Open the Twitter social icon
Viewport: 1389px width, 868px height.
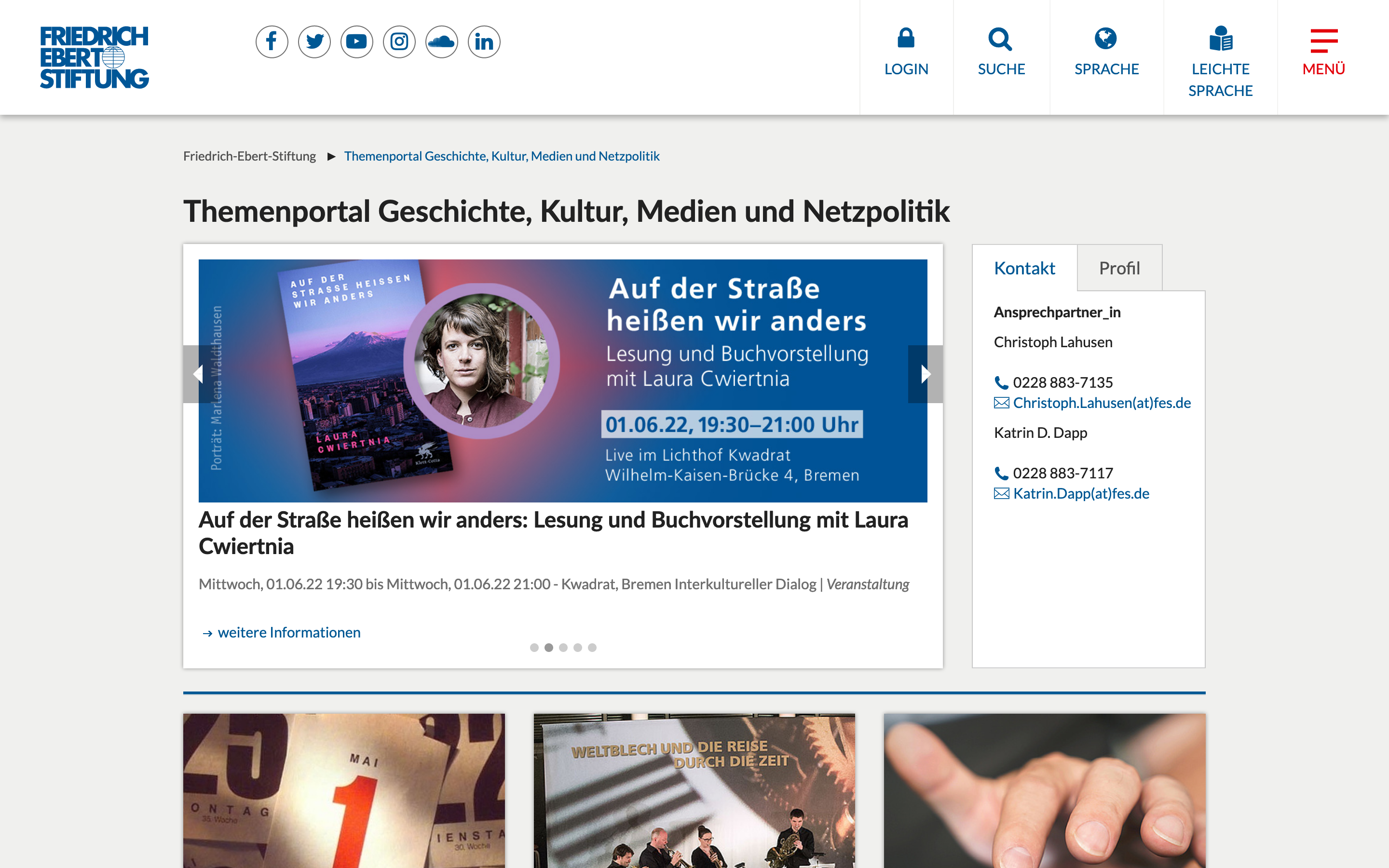314,42
